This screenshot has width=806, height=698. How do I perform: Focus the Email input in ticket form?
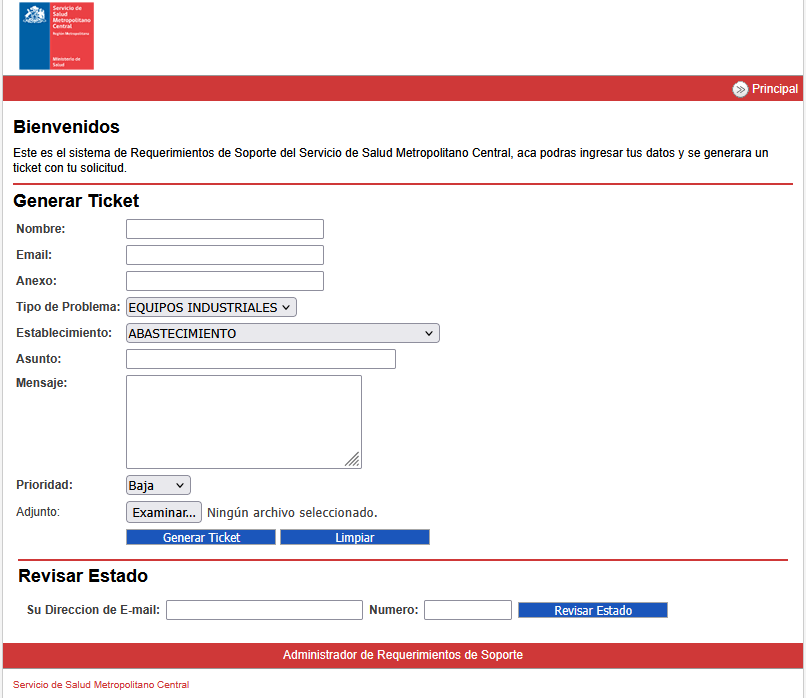click(224, 255)
